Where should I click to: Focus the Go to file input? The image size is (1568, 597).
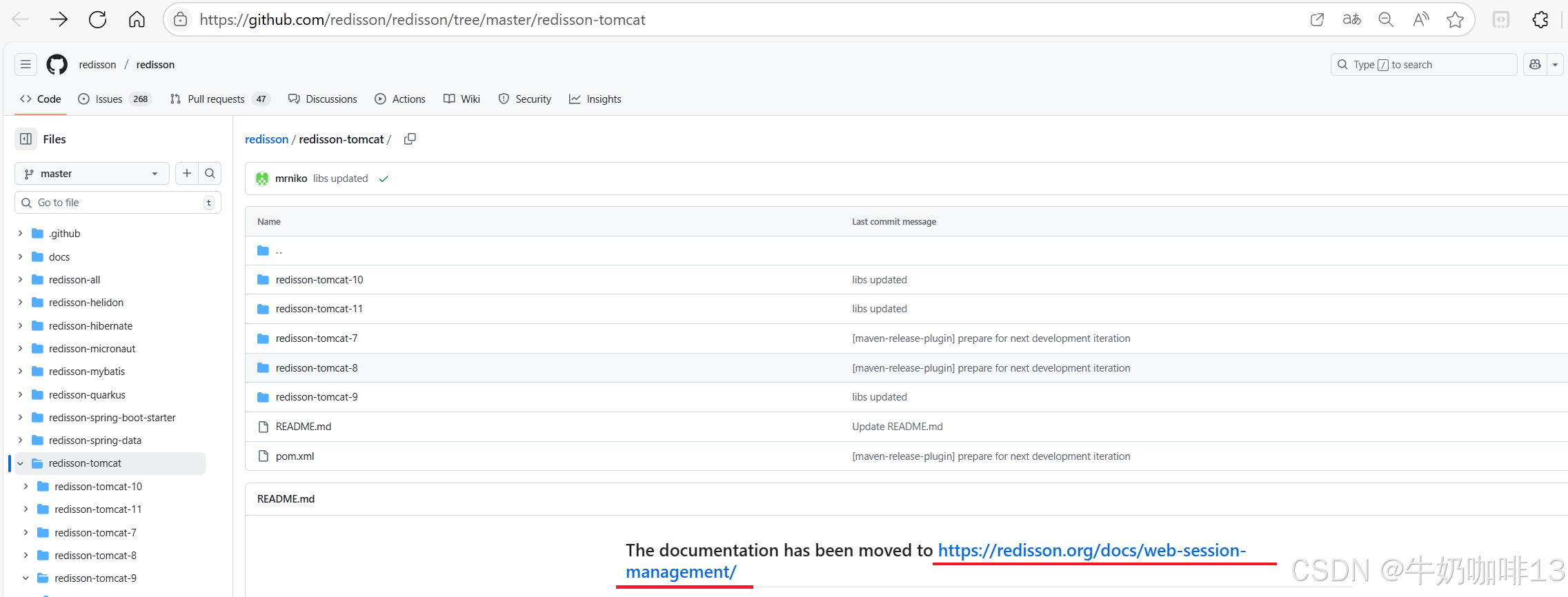coord(118,203)
